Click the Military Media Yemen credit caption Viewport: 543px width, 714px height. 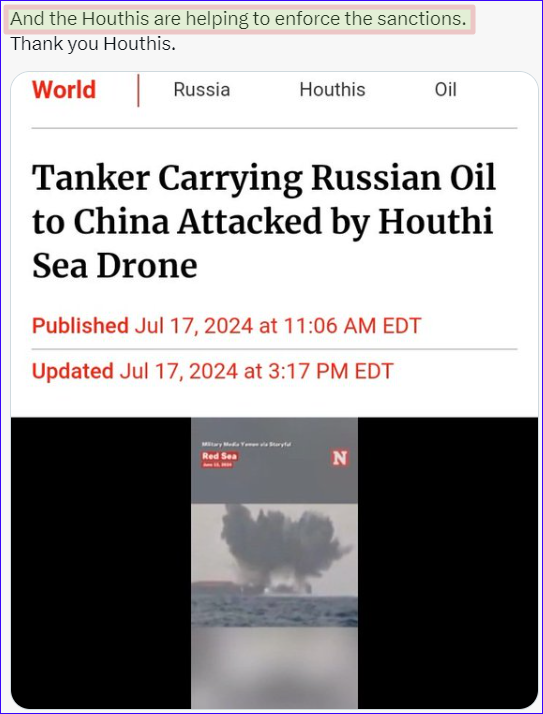coord(246,444)
